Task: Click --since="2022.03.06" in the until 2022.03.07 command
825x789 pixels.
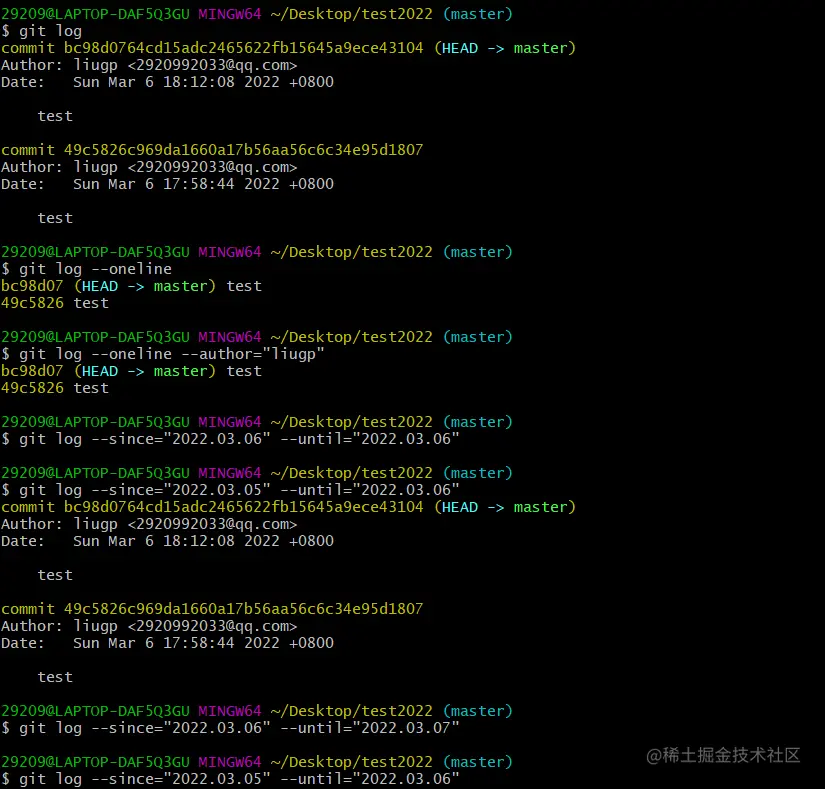Action: 181,729
